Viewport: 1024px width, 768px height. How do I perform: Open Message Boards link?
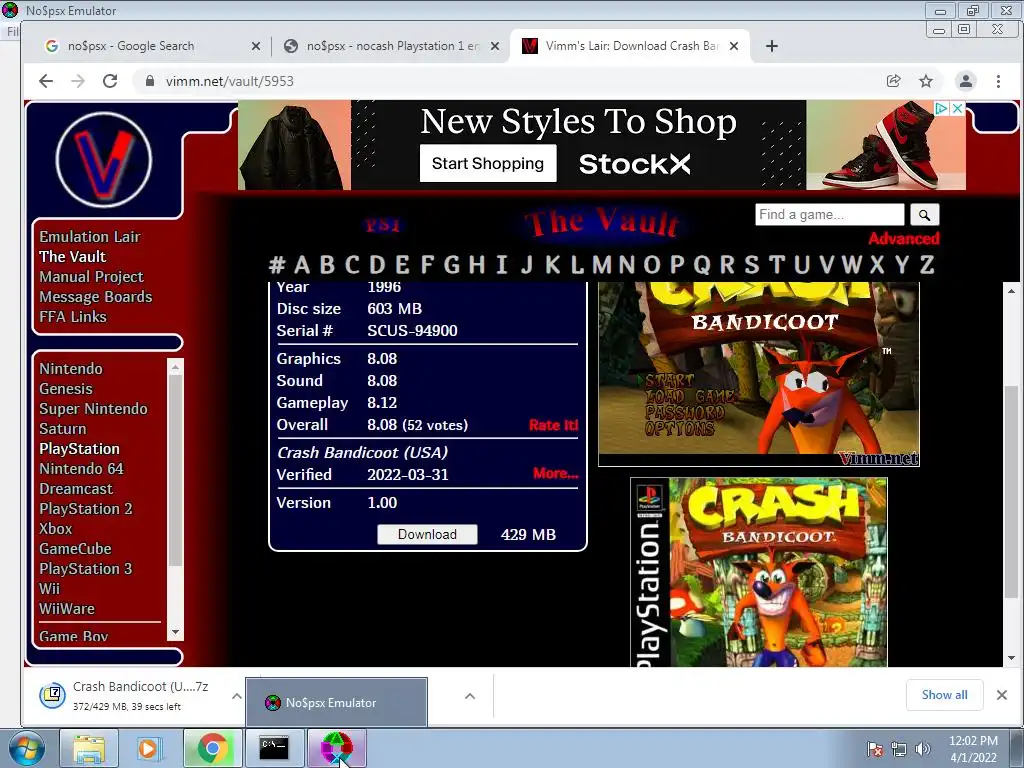pos(95,296)
